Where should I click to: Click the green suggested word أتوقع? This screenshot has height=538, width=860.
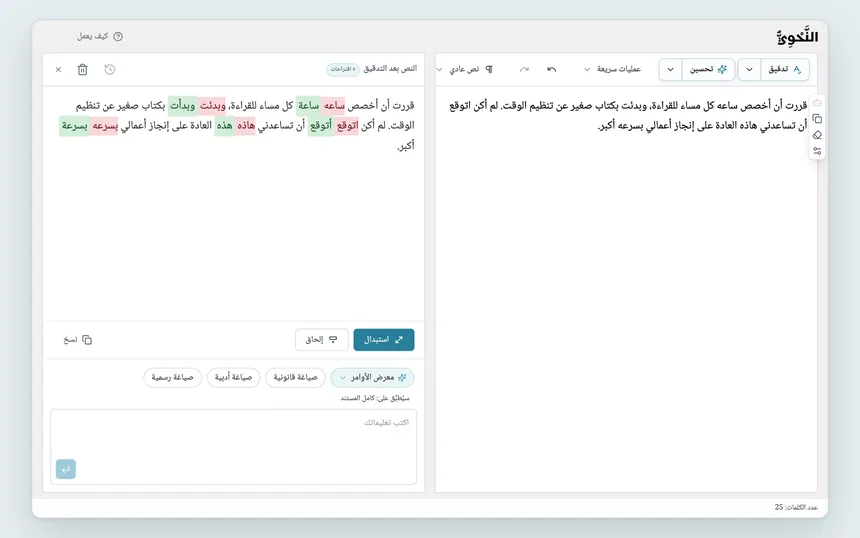point(321,126)
